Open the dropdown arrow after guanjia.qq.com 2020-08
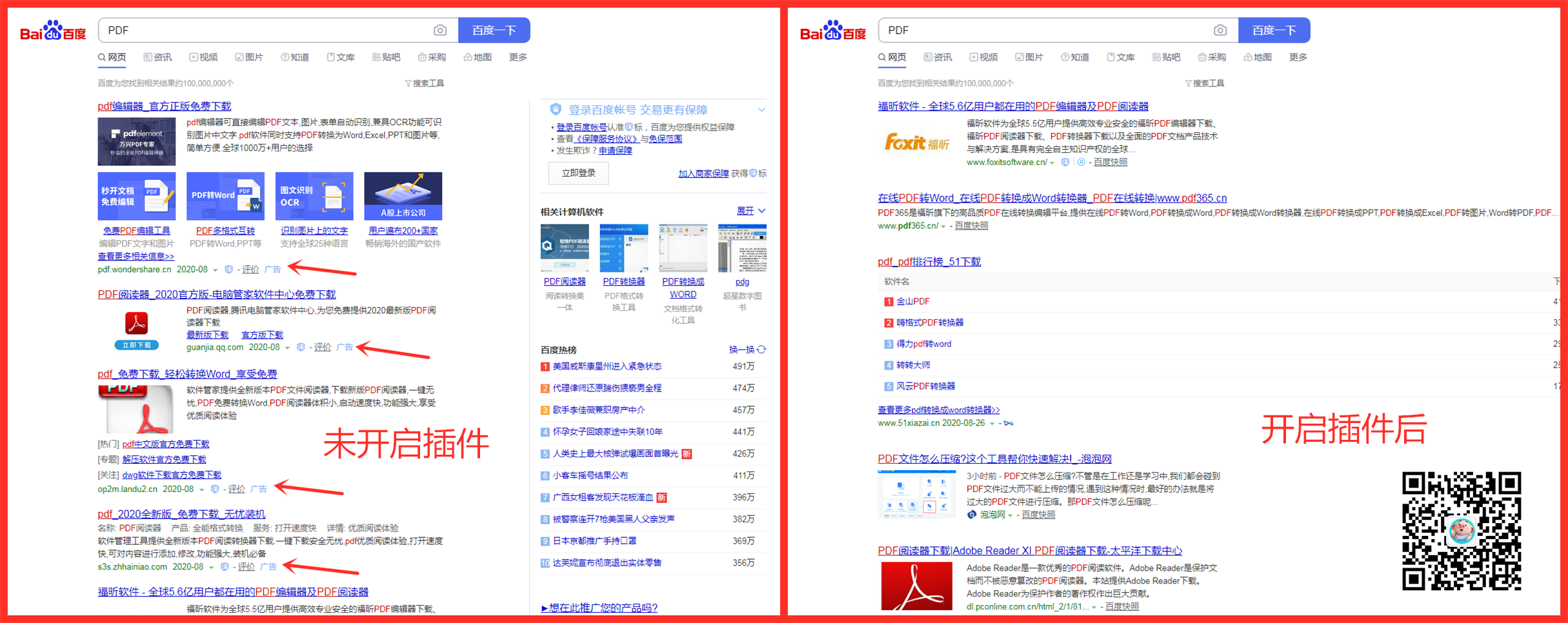This screenshot has width=1568, height=623. pyautogui.click(x=287, y=348)
